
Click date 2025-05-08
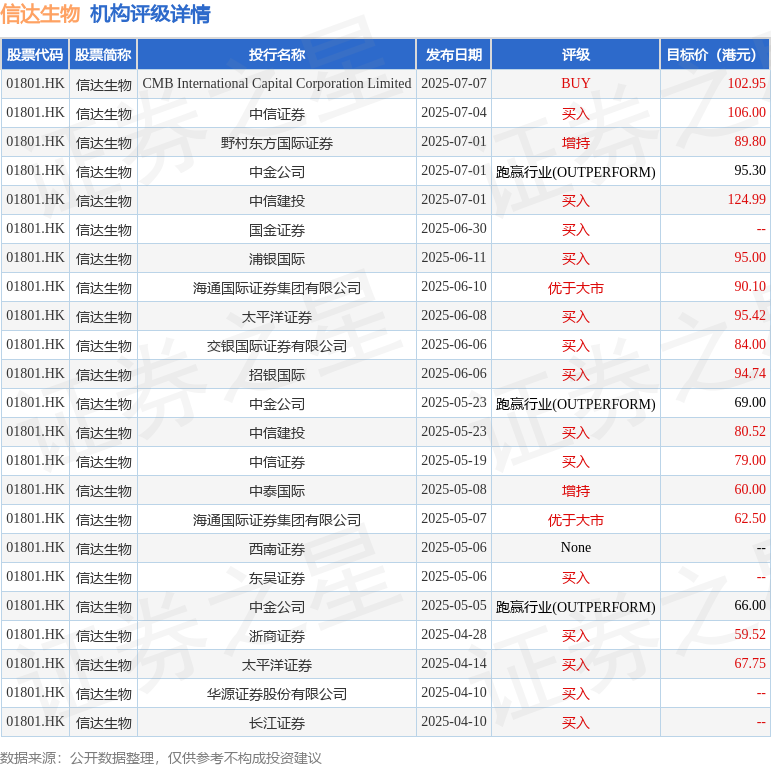(x=454, y=490)
